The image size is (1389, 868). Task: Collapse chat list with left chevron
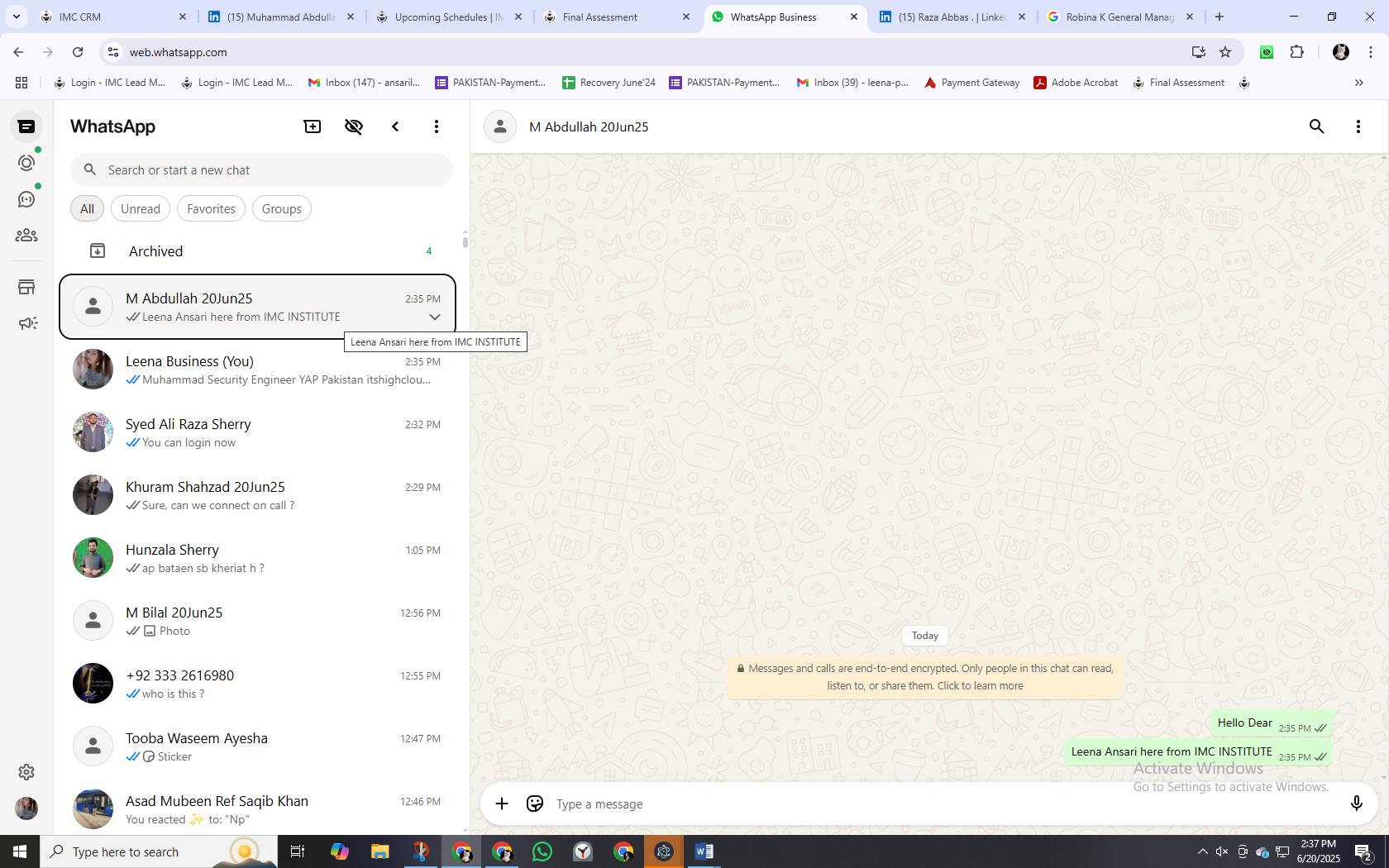[395, 126]
